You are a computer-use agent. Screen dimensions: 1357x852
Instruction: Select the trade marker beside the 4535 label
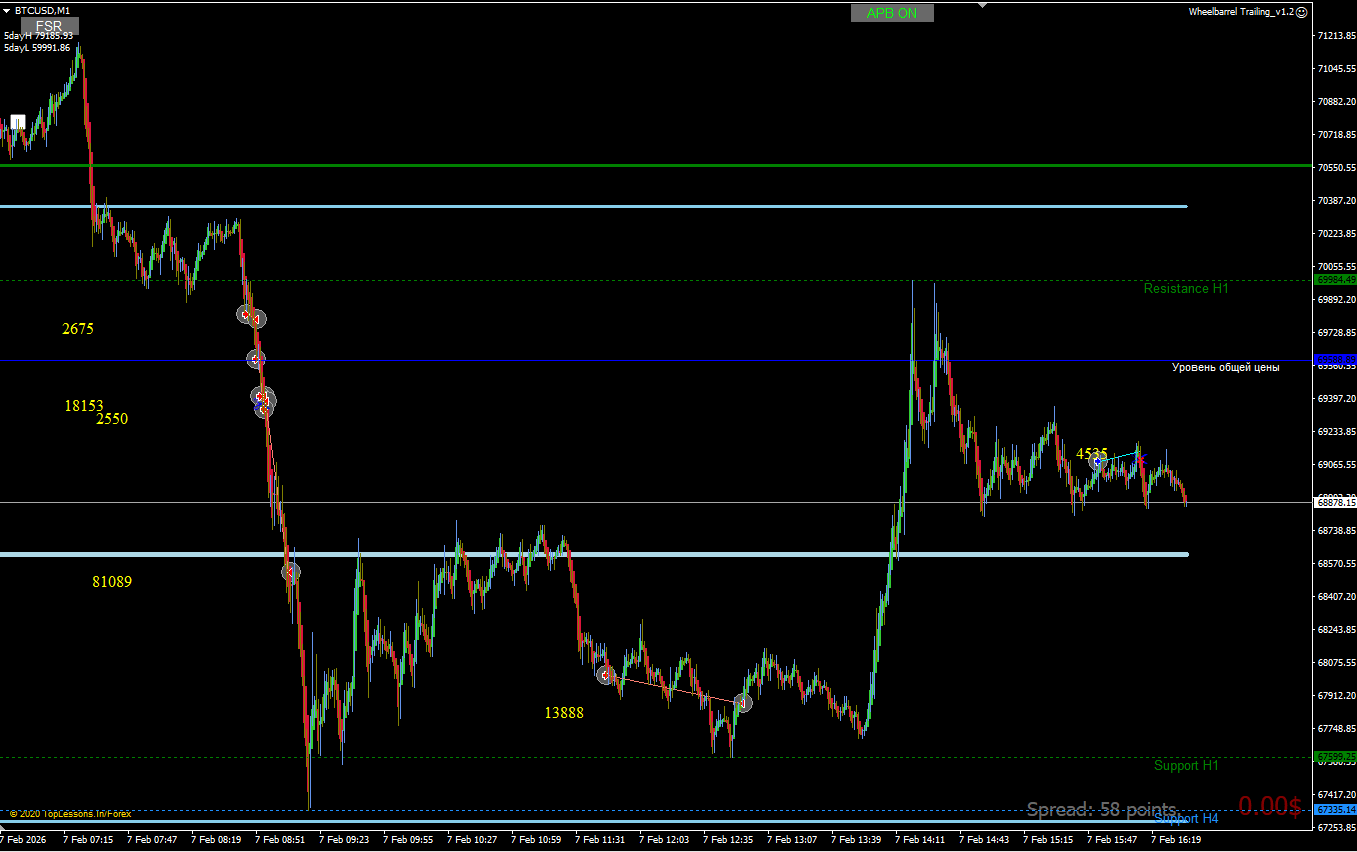click(1097, 462)
